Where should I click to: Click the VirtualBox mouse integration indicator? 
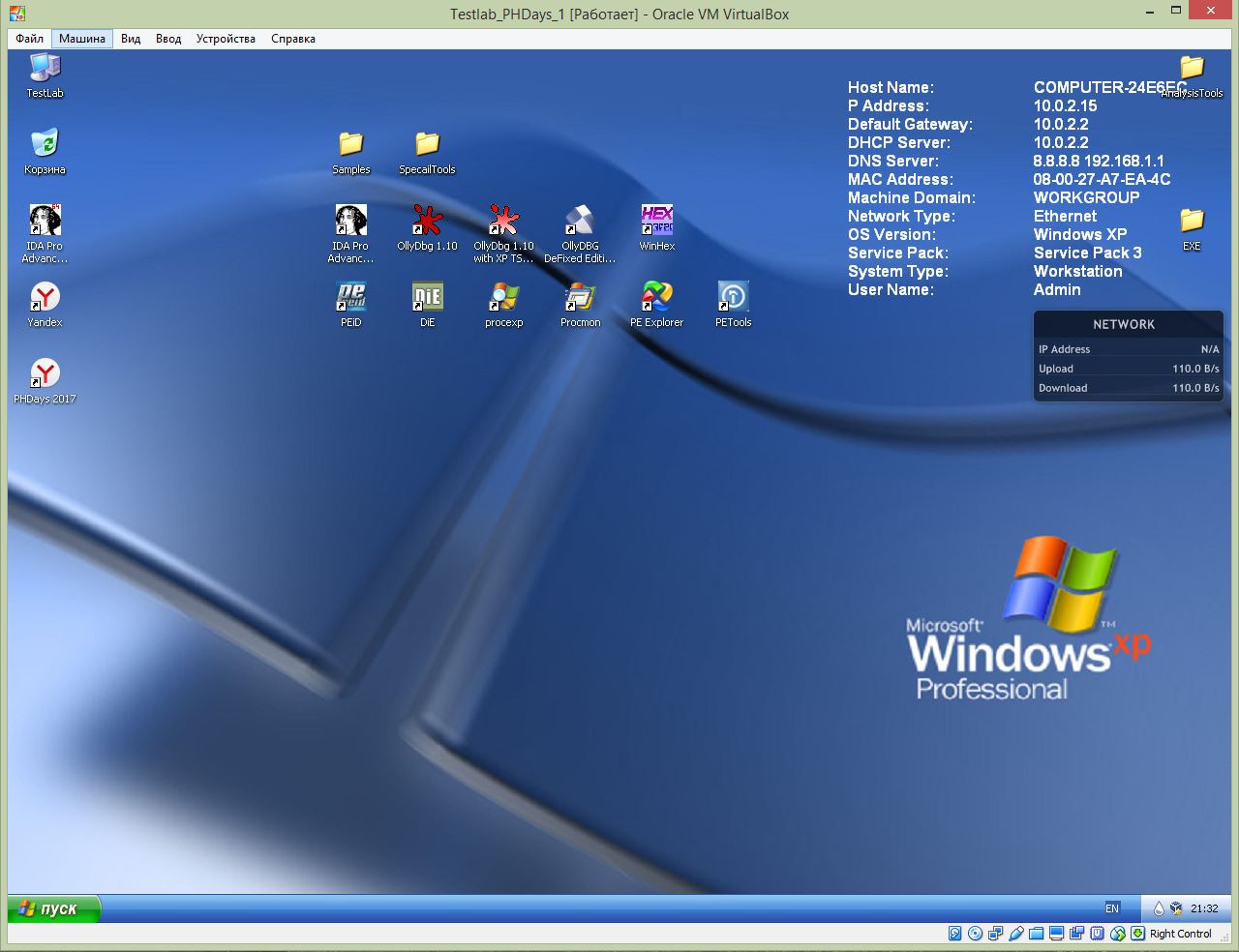(1117, 934)
